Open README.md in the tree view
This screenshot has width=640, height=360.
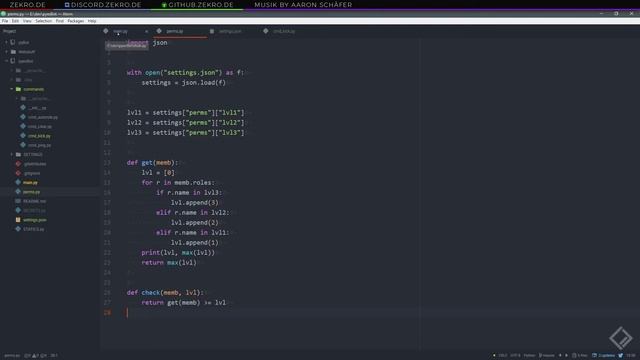(x=34, y=201)
